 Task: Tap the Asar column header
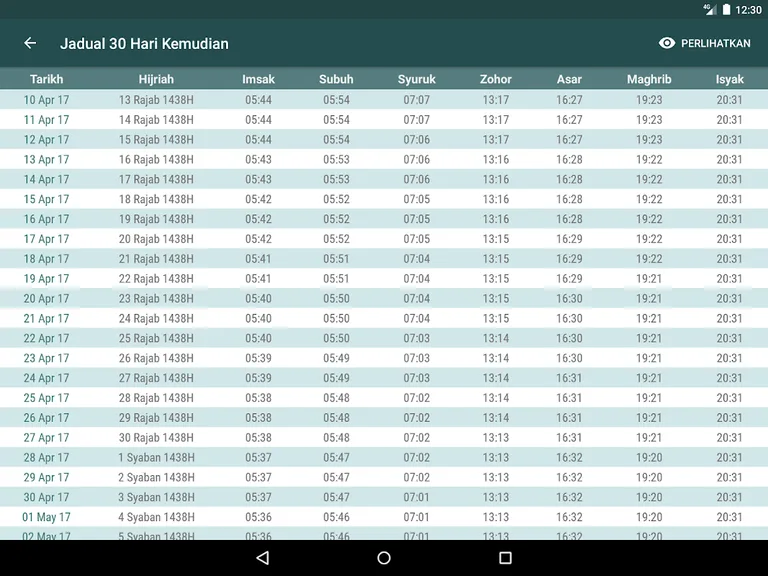569,79
